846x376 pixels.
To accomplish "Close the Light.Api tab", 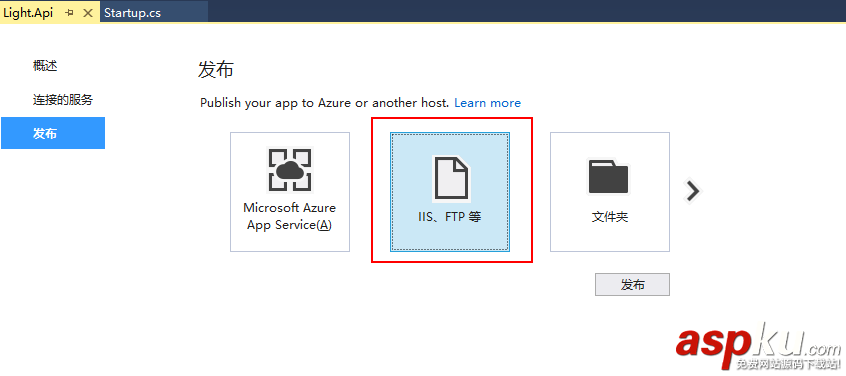I will [88, 12].
